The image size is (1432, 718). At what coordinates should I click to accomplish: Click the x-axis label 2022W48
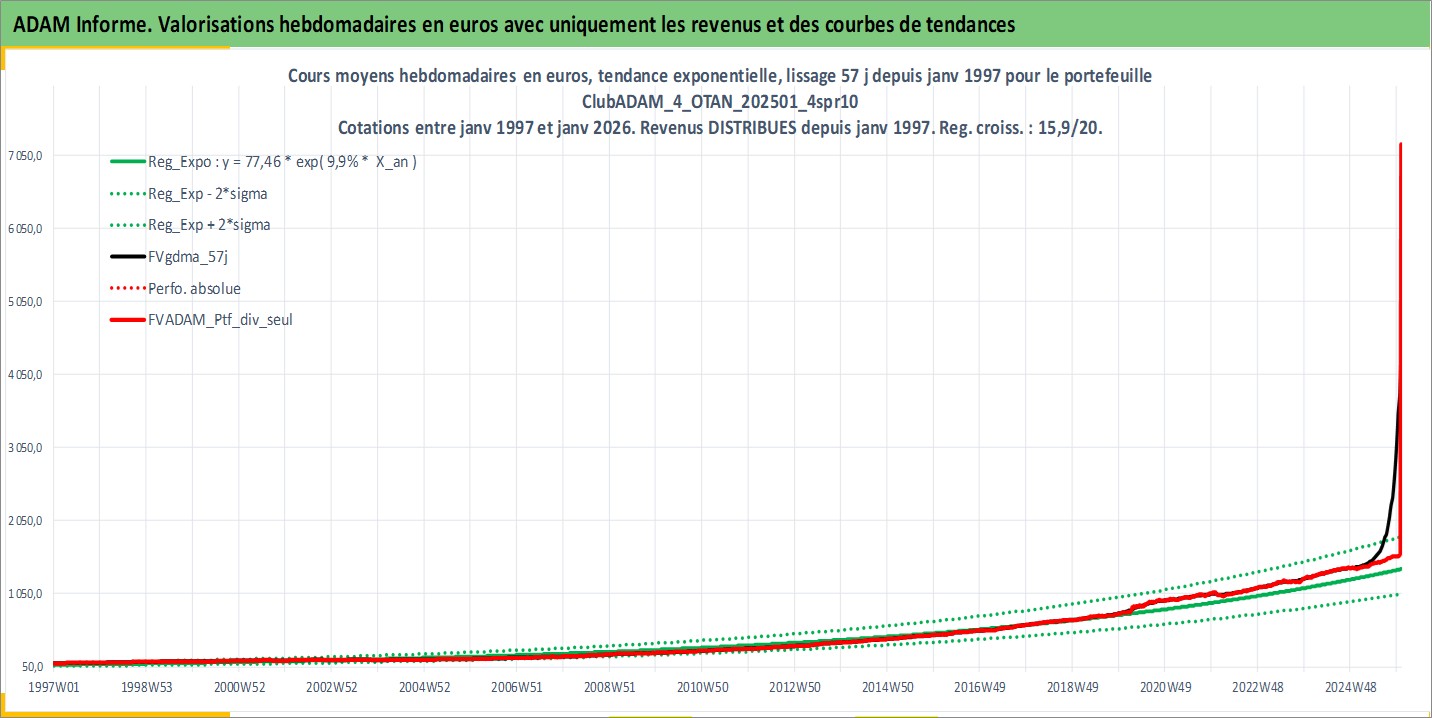[1257, 687]
